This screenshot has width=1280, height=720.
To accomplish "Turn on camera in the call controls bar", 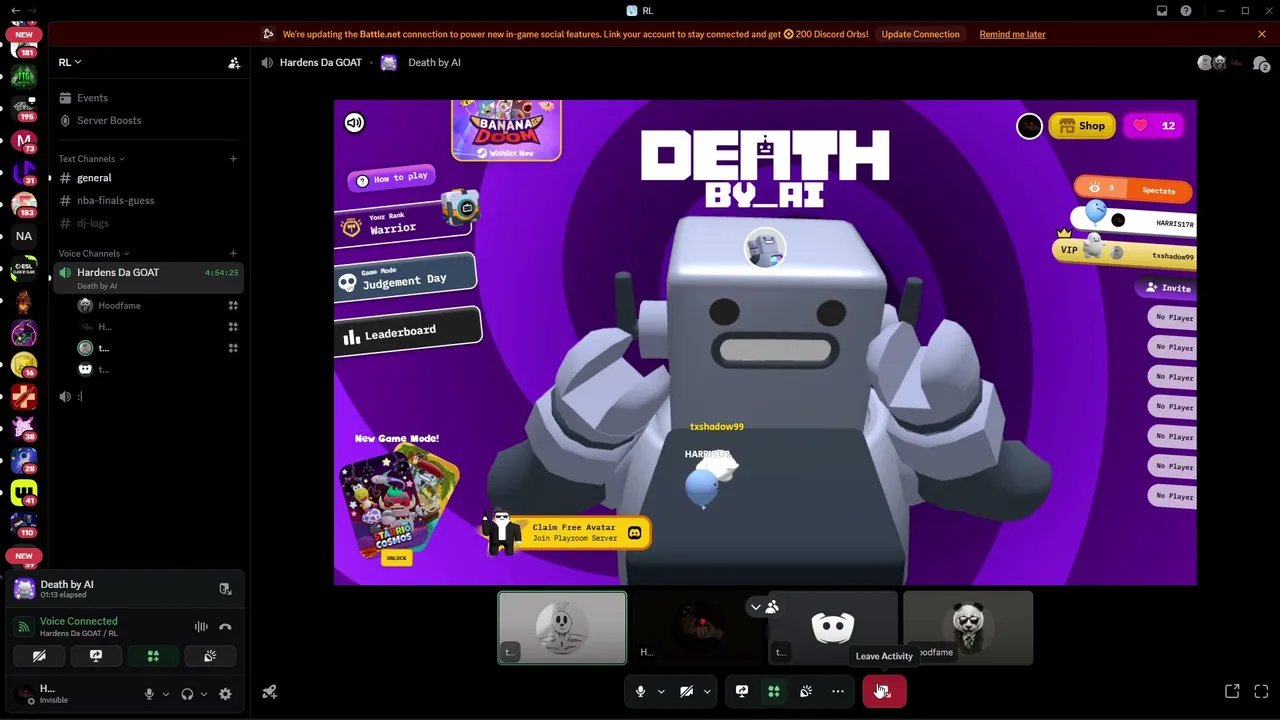I will pyautogui.click(x=687, y=691).
